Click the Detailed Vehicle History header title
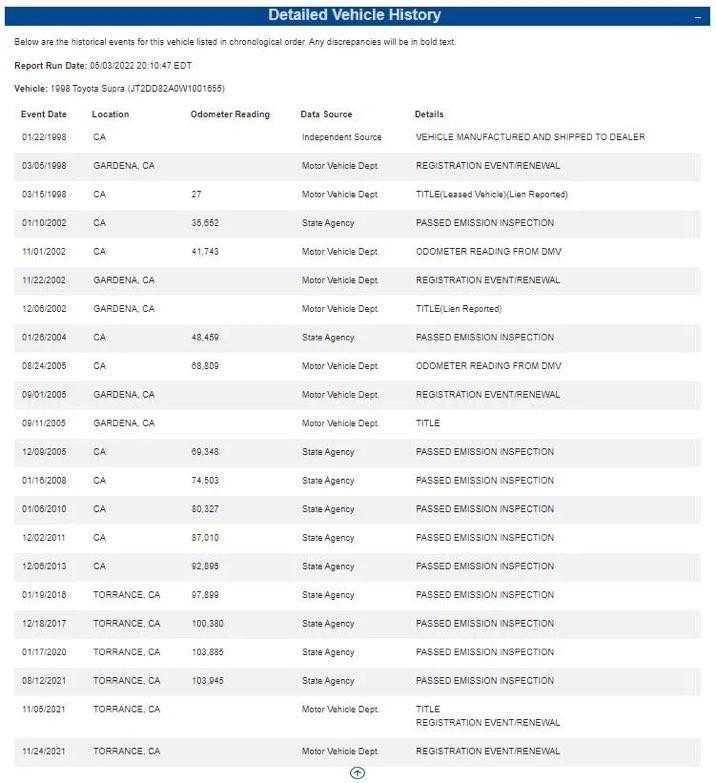The width and height of the screenshot is (716, 783). (x=355, y=15)
